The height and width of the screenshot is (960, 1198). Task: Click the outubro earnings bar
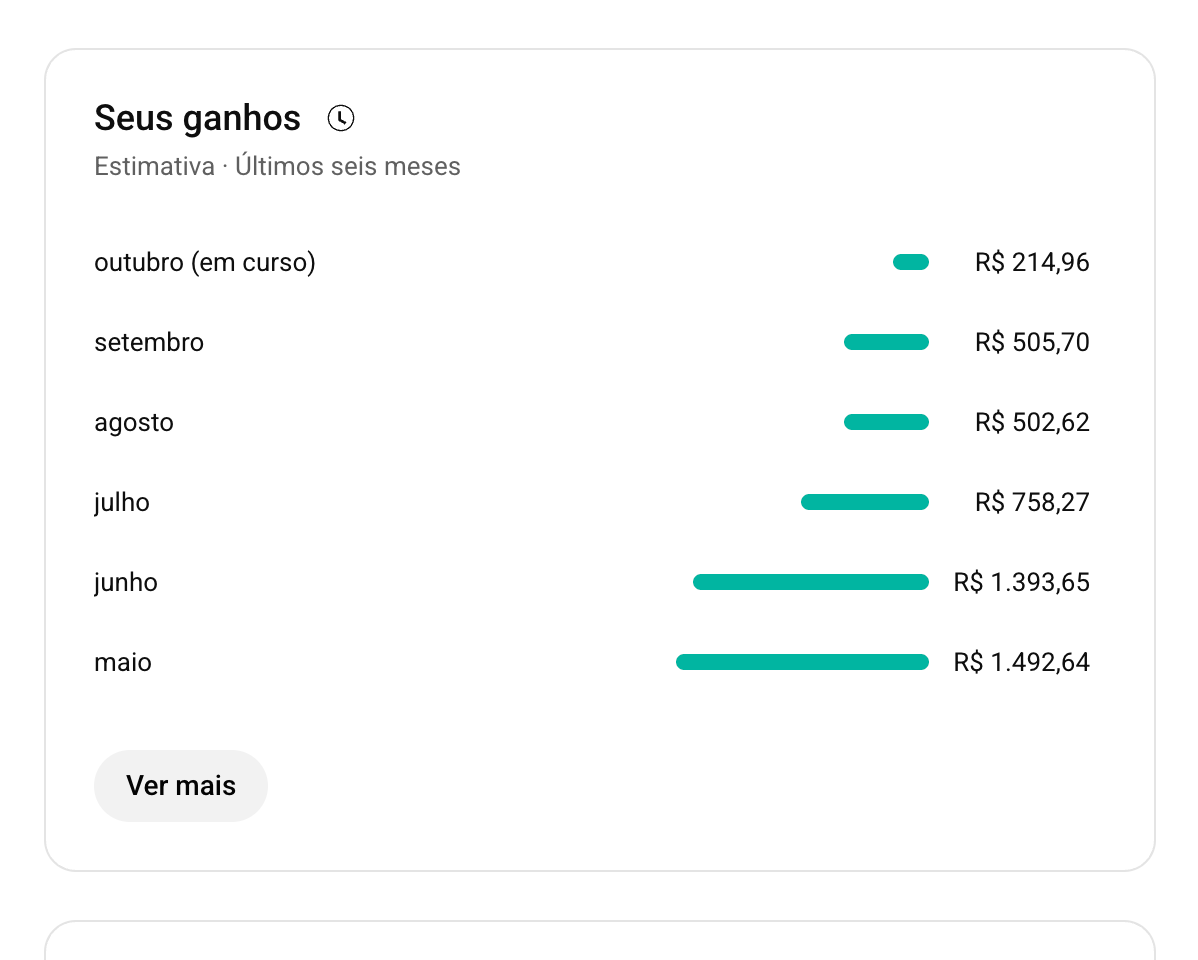pos(910,263)
